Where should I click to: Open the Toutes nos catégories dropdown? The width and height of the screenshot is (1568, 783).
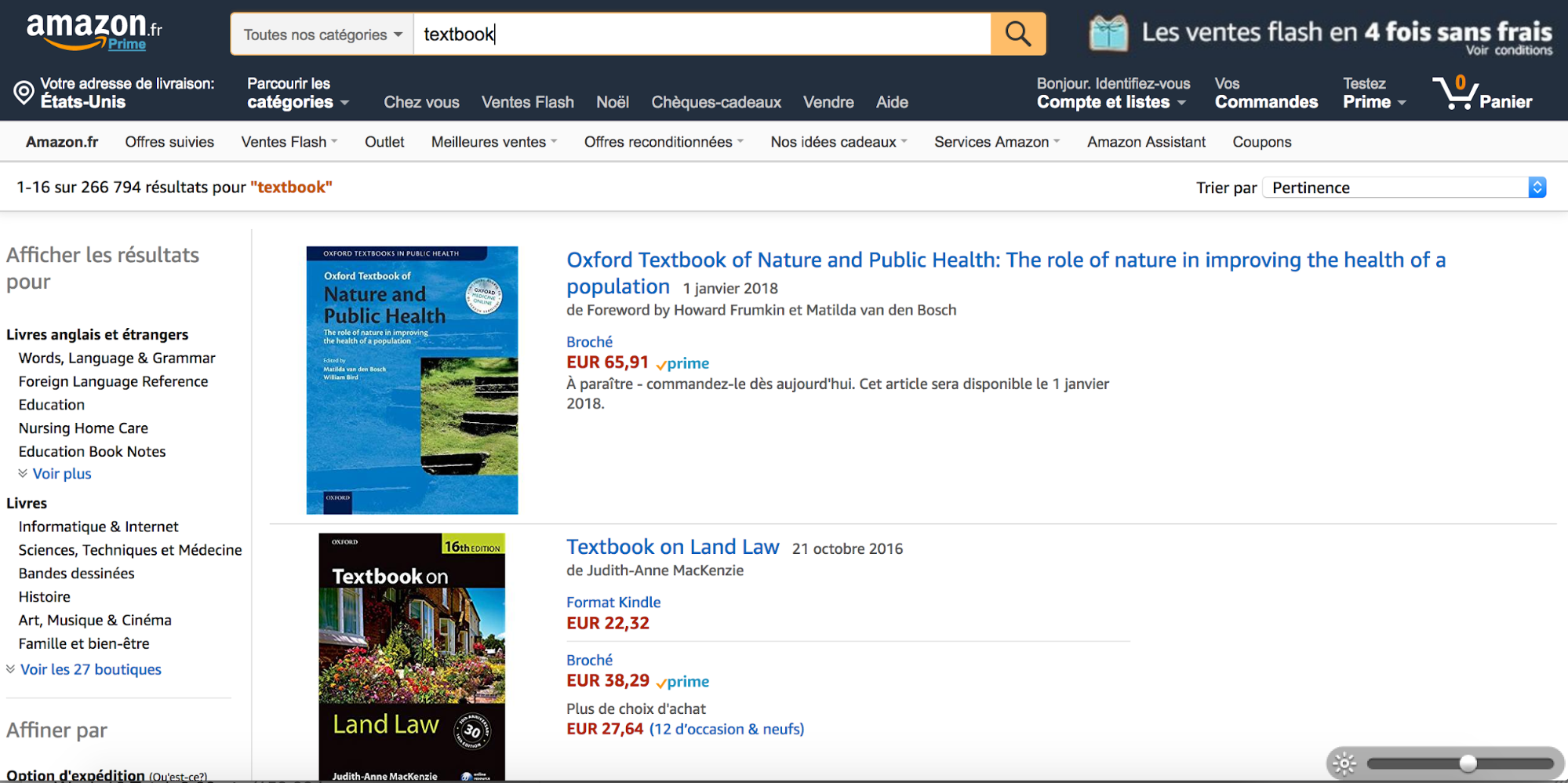(321, 34)
